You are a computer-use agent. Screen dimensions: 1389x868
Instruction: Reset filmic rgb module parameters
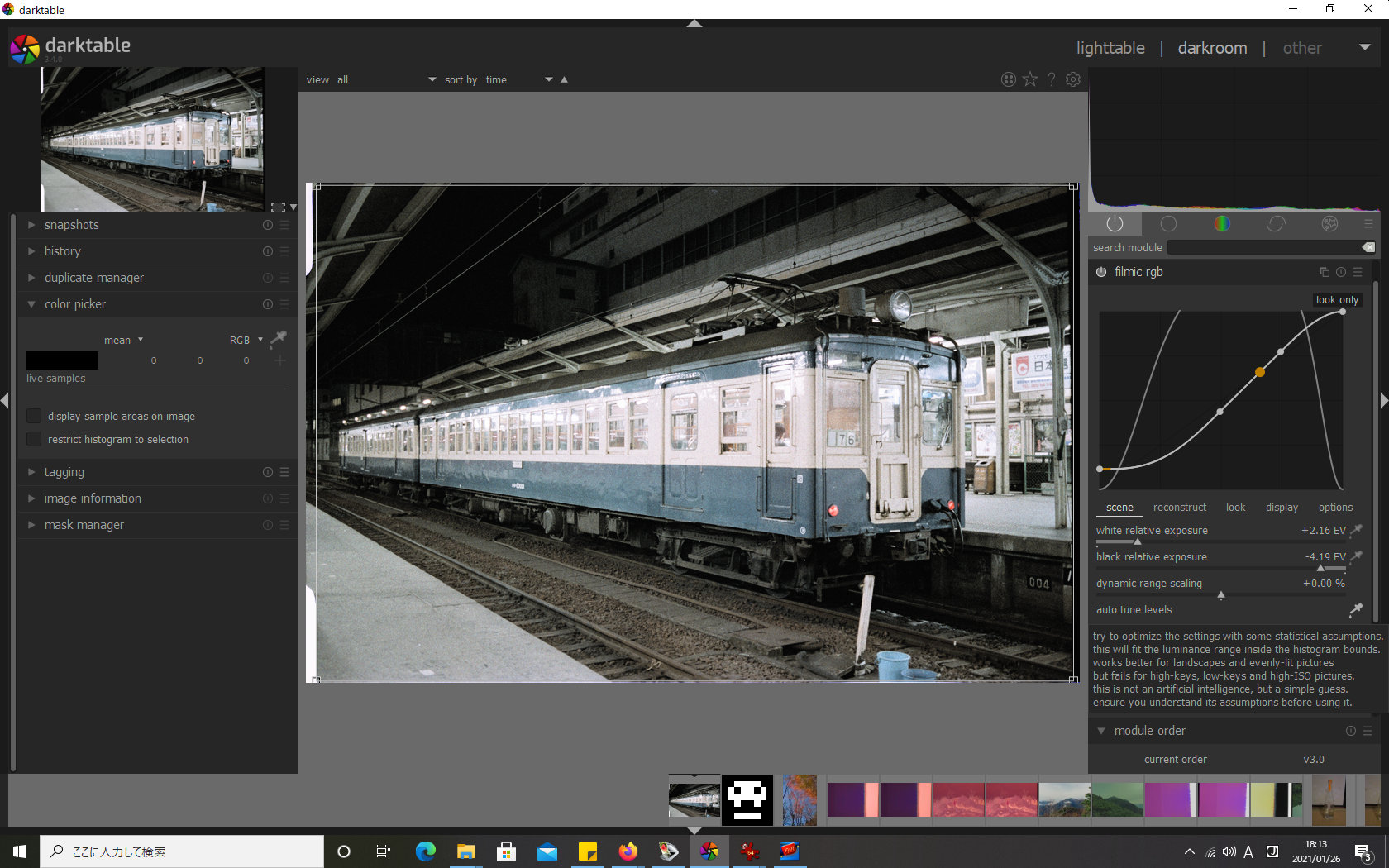(1341, 272)
